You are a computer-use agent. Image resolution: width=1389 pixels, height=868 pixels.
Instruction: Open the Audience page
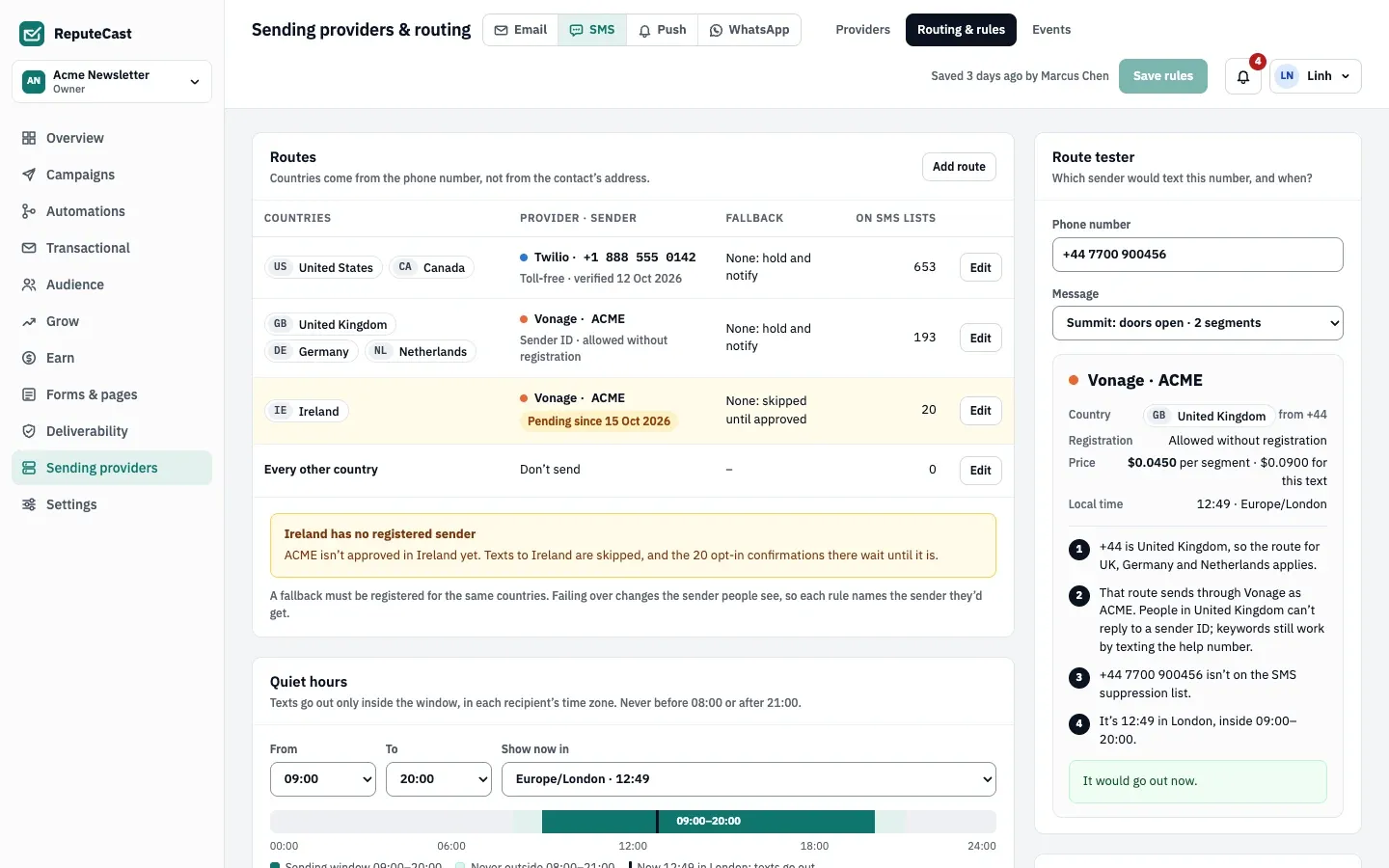point(112,285)
